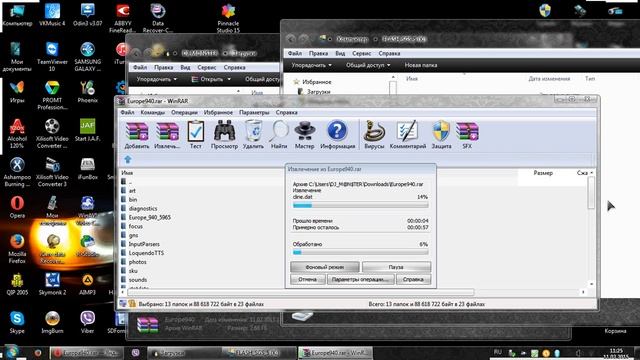This screenshot has width=640, height=360.
Task: Click the cfine.dat file progress bar
Action: [360, 205]
